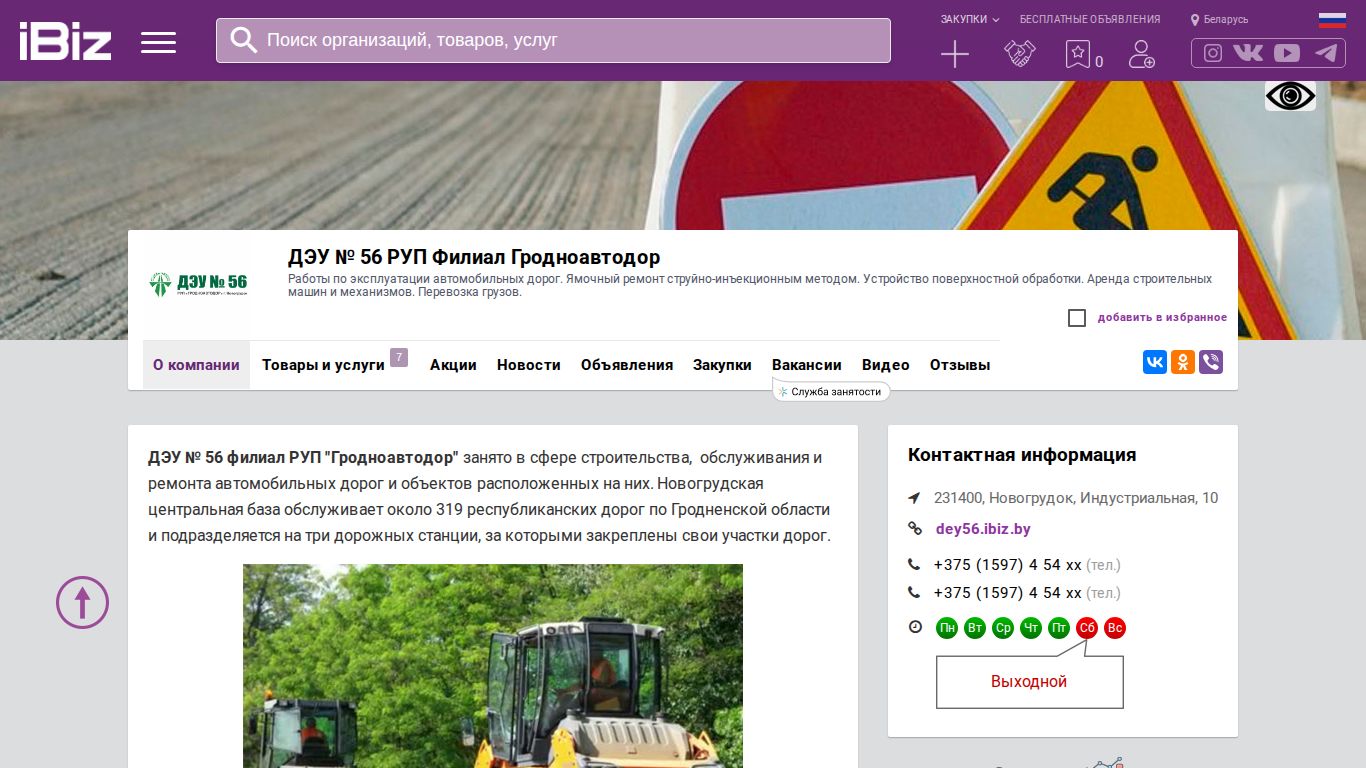Select the Вс day-off indicator
The height and width of the screenshot is (768, 1366).
click(x=1115, y=628)
